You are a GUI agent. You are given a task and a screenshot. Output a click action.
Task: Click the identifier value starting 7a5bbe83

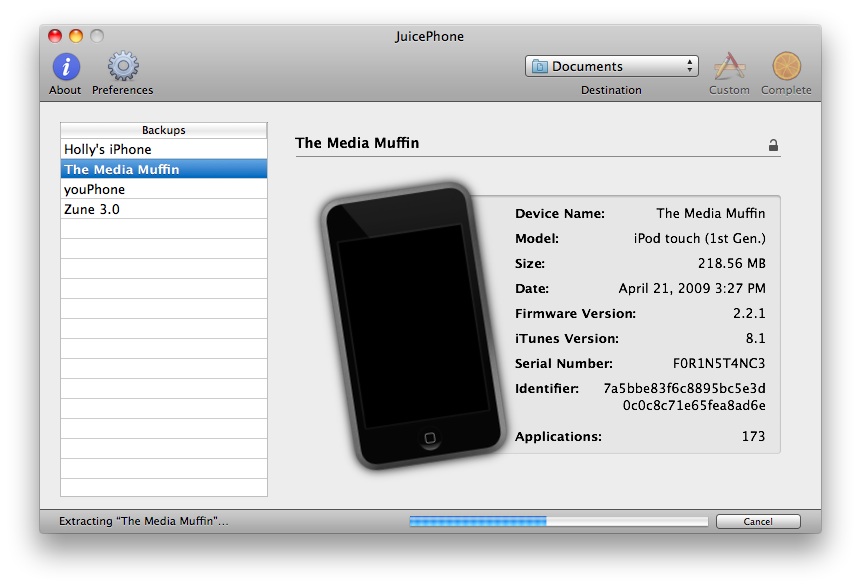pyautogui.click(x=684, y=397)
